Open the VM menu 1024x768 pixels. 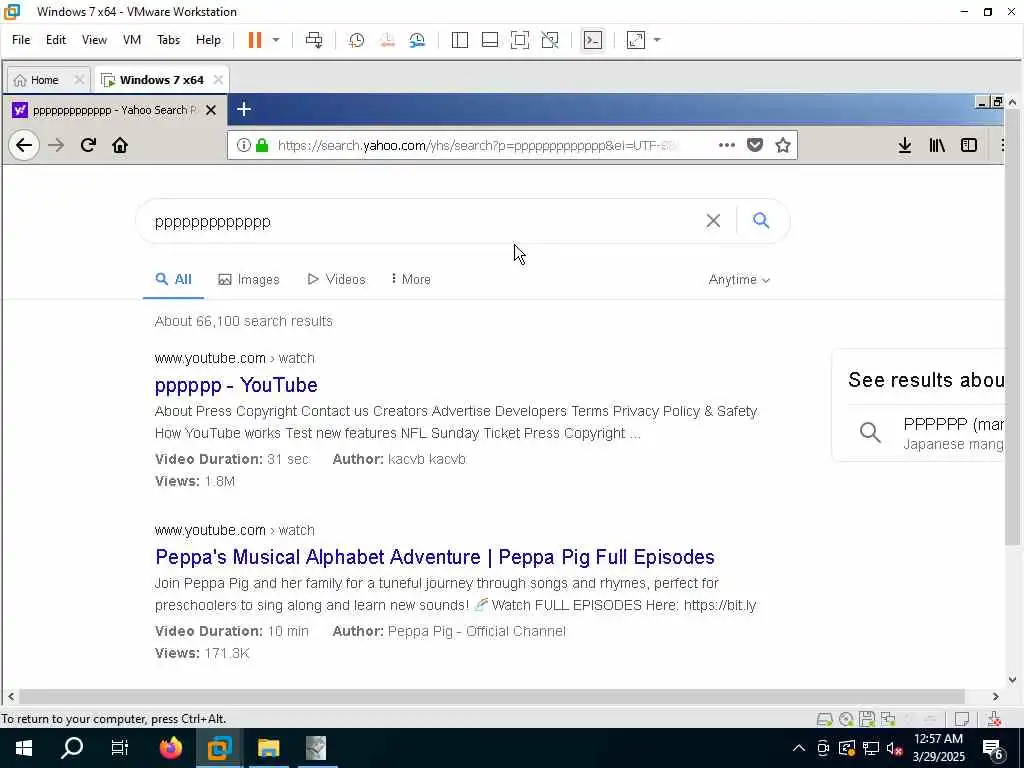click(x=132, y=40)
